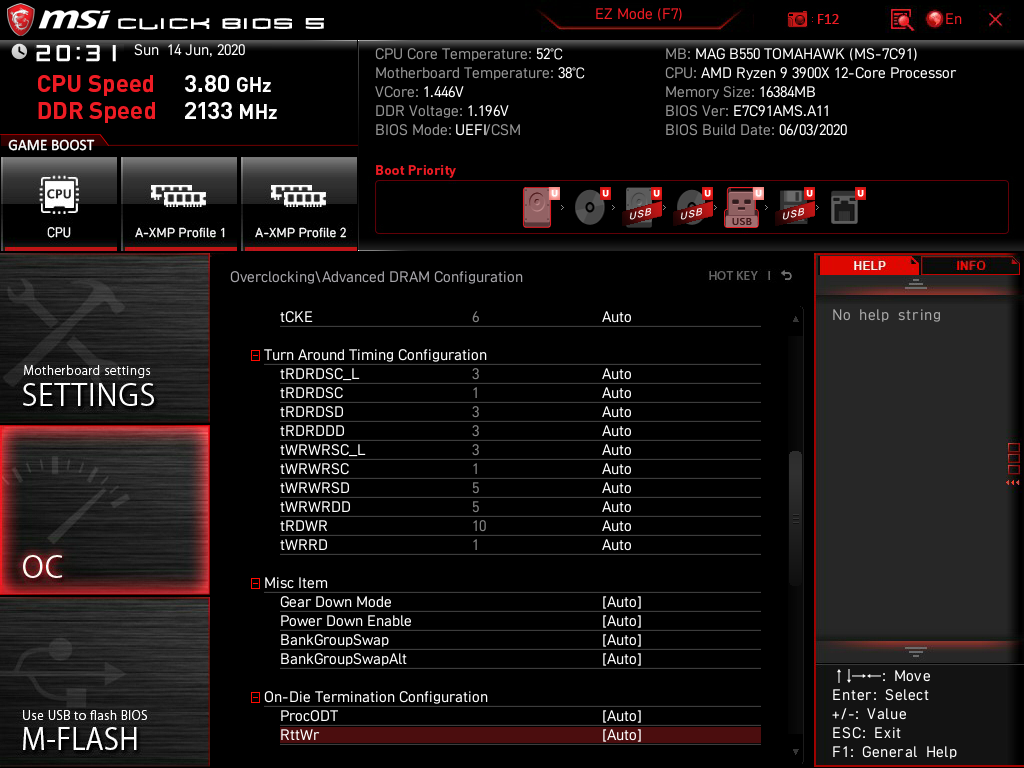
Task: Close the BIOS with the X icon
Action: [x=995, y=20]
